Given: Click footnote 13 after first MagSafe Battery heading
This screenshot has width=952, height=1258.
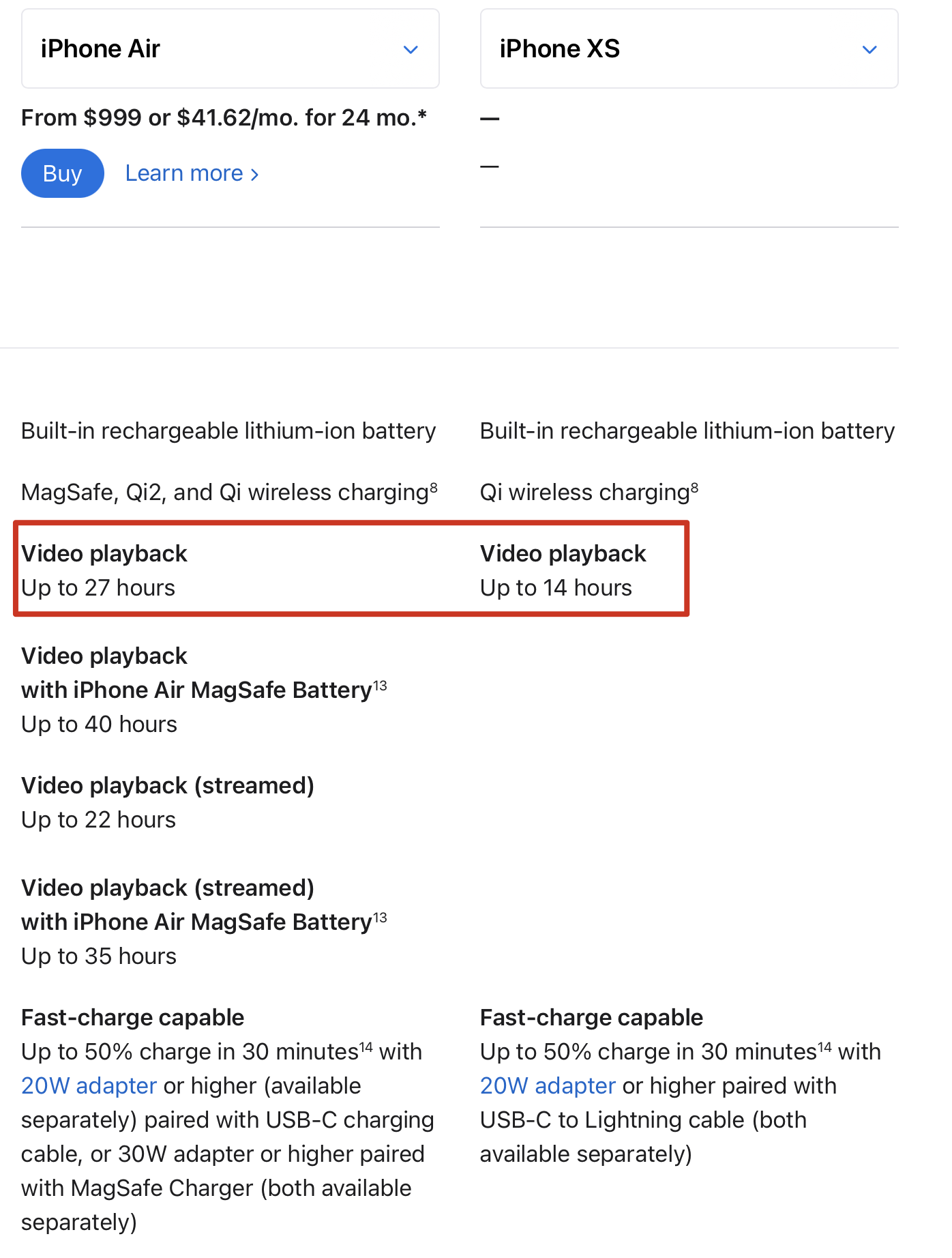Looking at the screenshot, I should point(380,685).
